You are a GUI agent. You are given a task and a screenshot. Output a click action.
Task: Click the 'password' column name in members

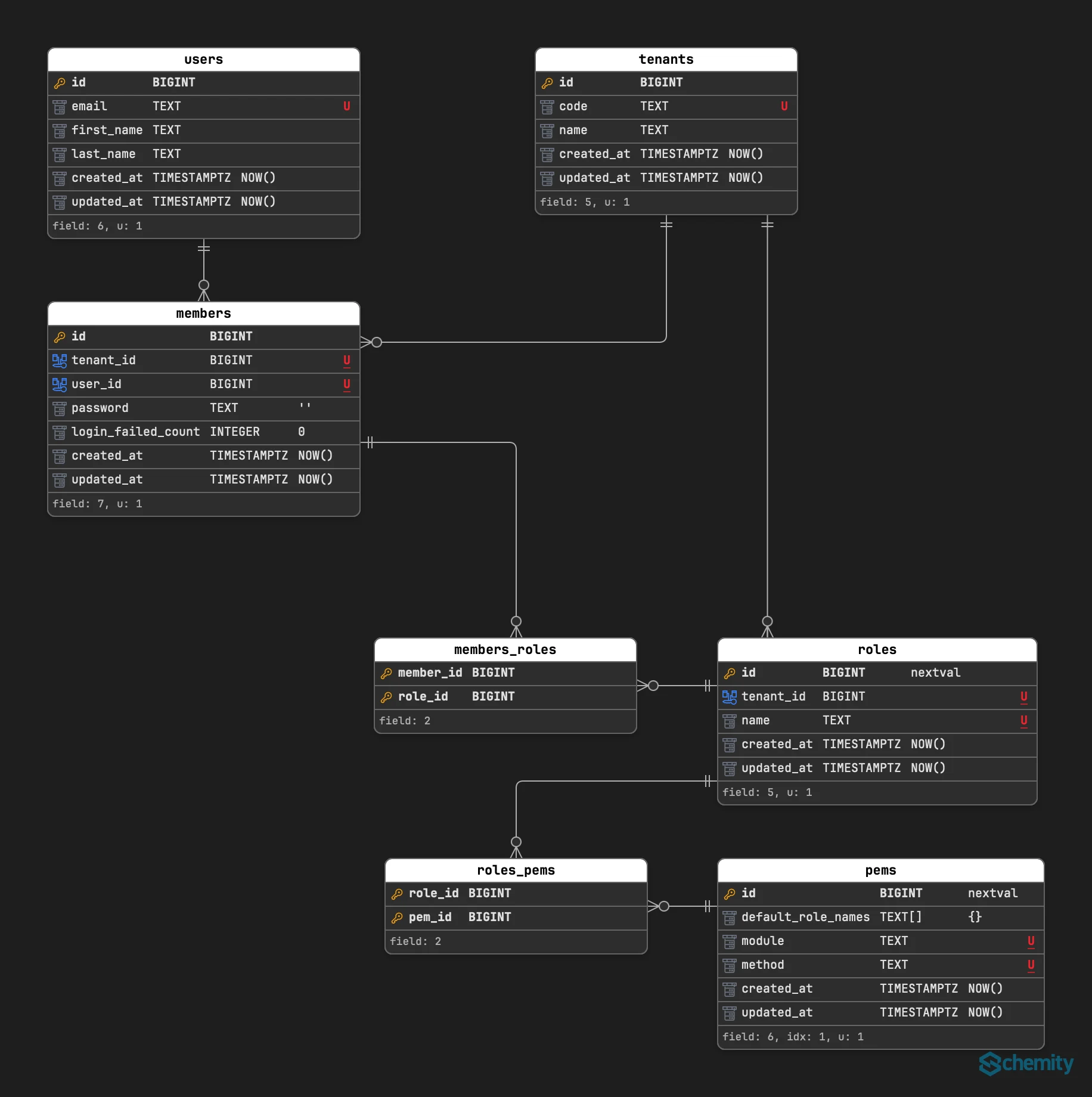pyautogui.click(x=100, y=408)
